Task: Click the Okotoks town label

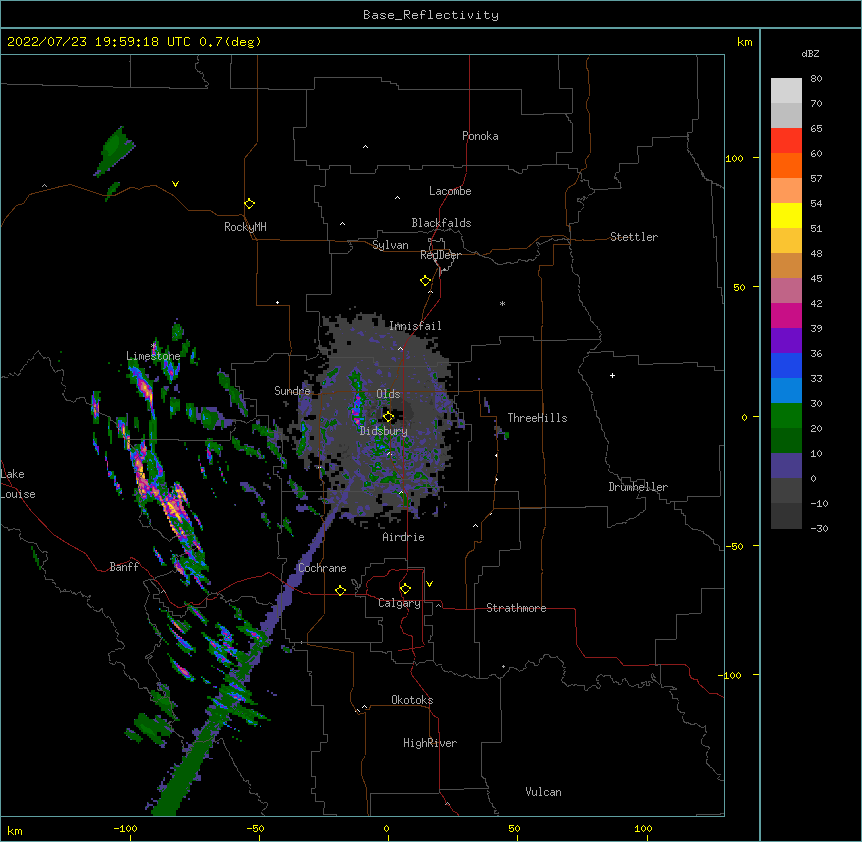Action: pos(412,700)
